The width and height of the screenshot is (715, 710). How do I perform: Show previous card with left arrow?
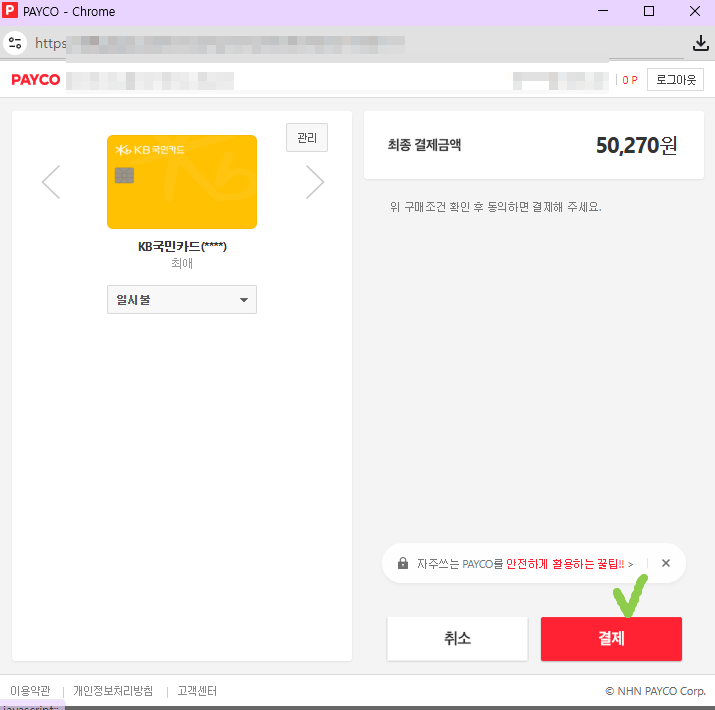[x=51, y=182]
